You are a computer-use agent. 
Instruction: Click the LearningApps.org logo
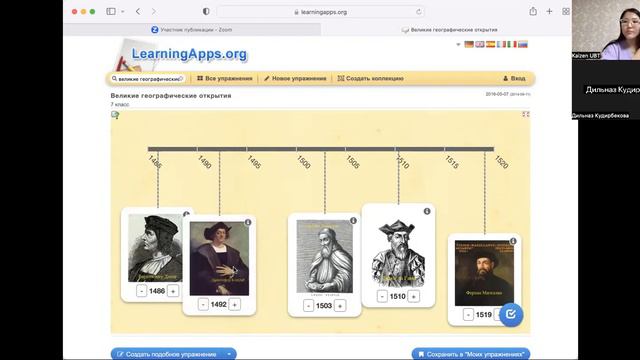point(189,53)
